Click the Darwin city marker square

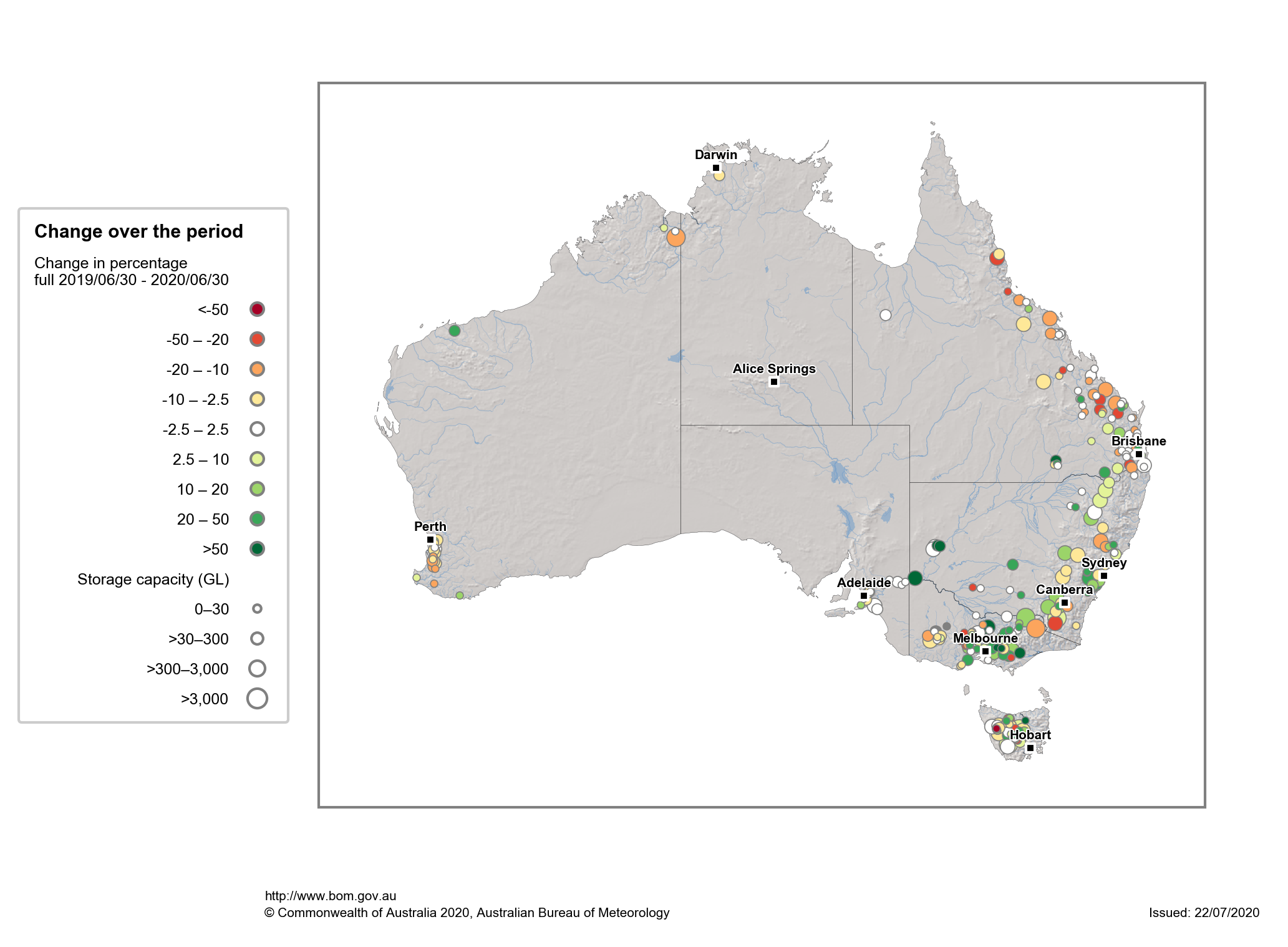(x=716, y=168)
